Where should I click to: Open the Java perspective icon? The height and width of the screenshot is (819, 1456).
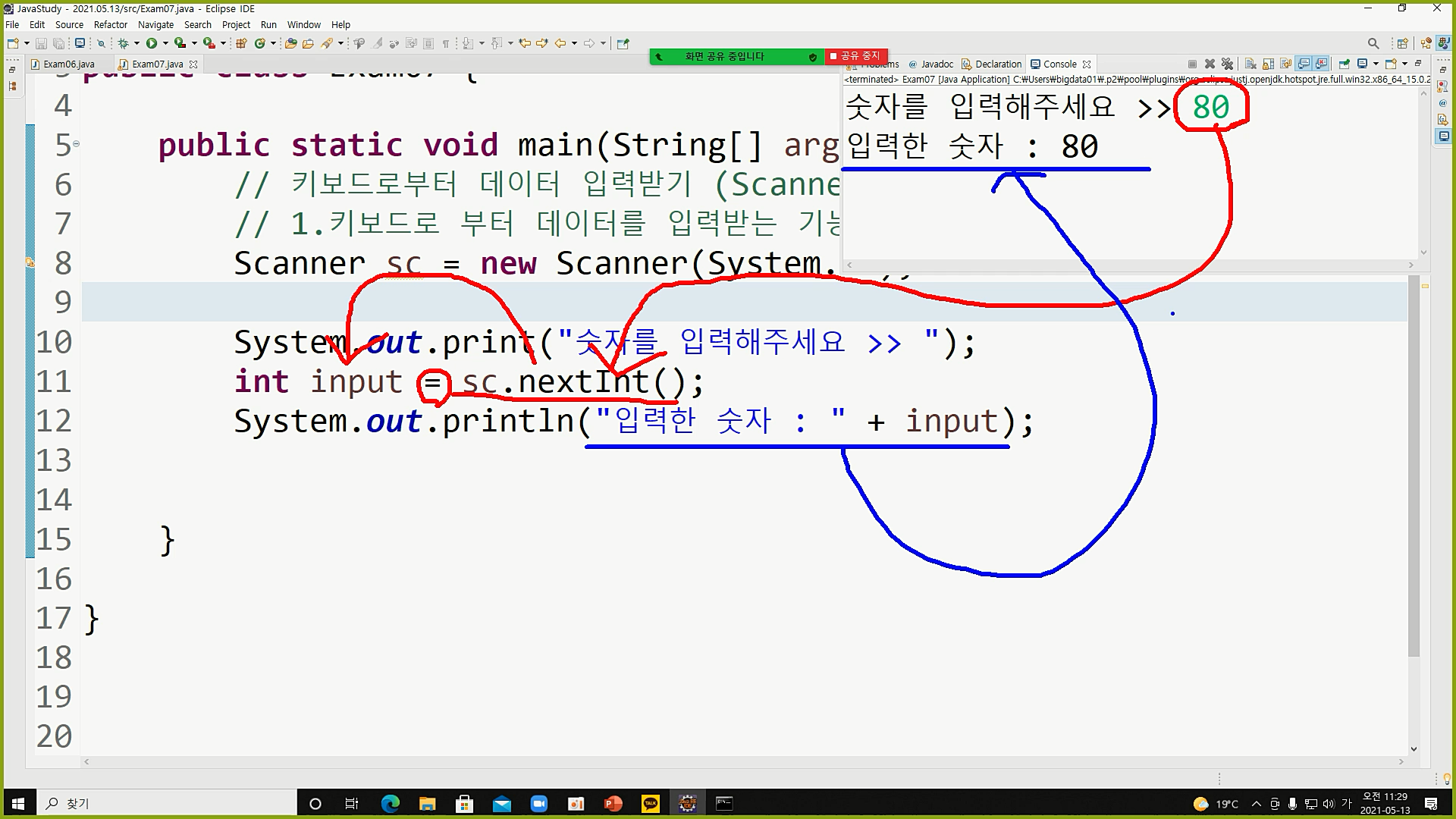[x=1444, y=43]
